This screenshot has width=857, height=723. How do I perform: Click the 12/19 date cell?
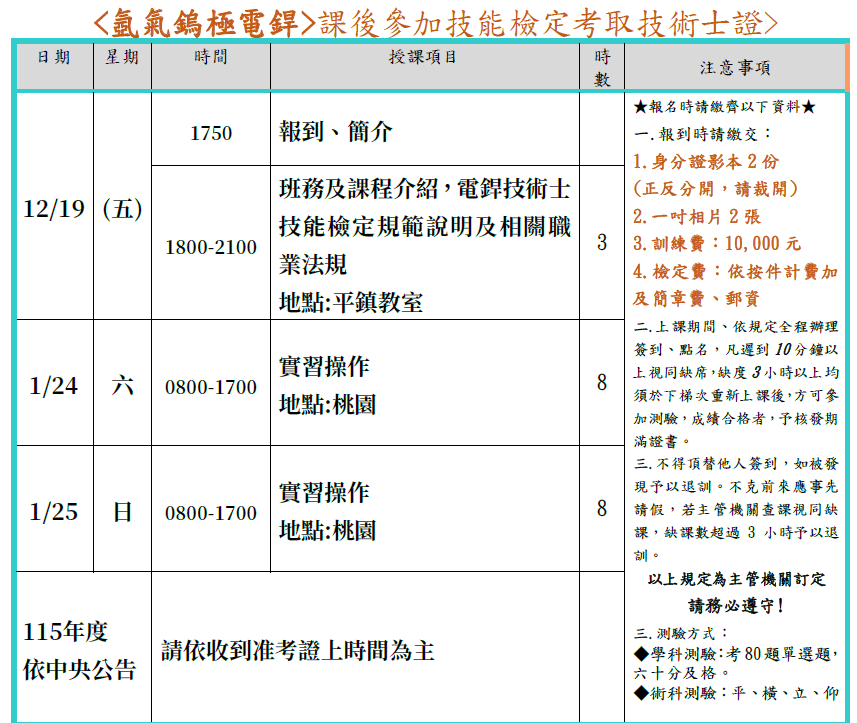point(53,209)
